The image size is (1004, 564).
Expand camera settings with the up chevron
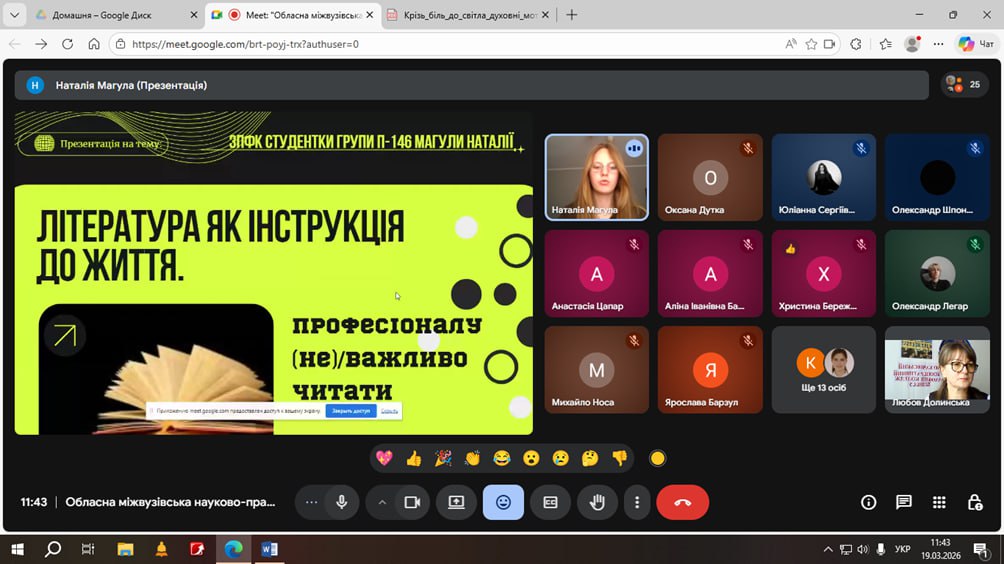(x=382, y=502)
